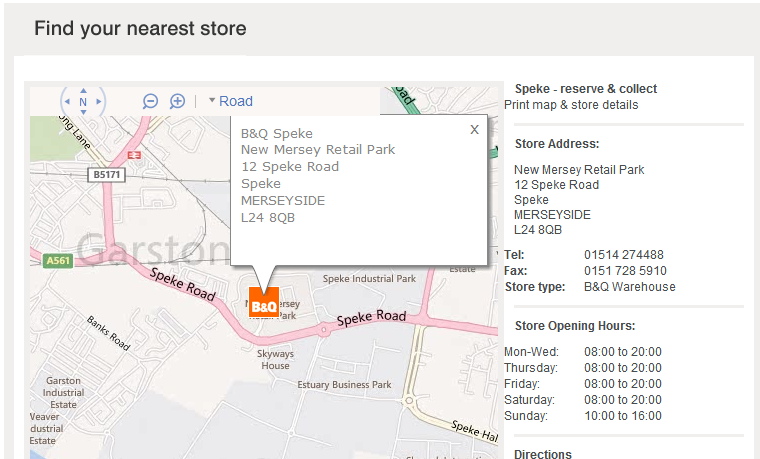
Task: Close the B&Q Speke info popup
Action: pyautogui.click(x=474, y=129)
